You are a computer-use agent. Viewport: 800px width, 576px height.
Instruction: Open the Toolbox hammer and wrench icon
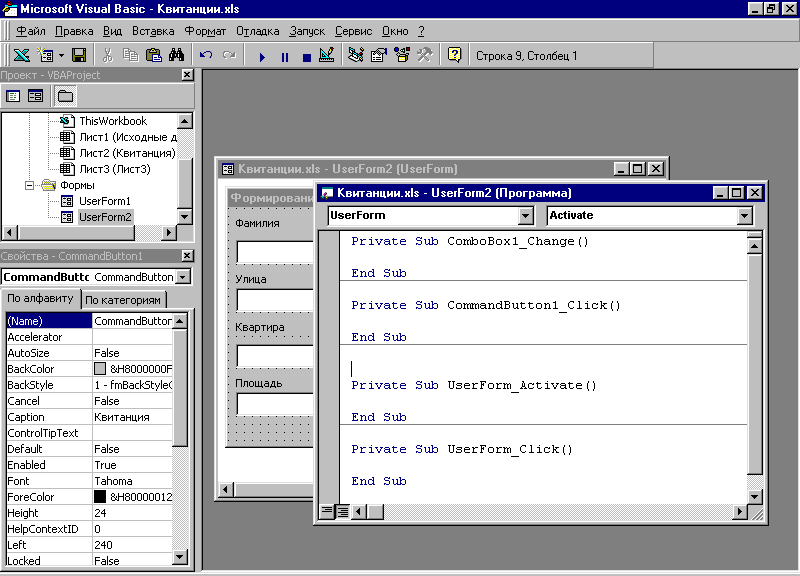(x=424, y=55)
